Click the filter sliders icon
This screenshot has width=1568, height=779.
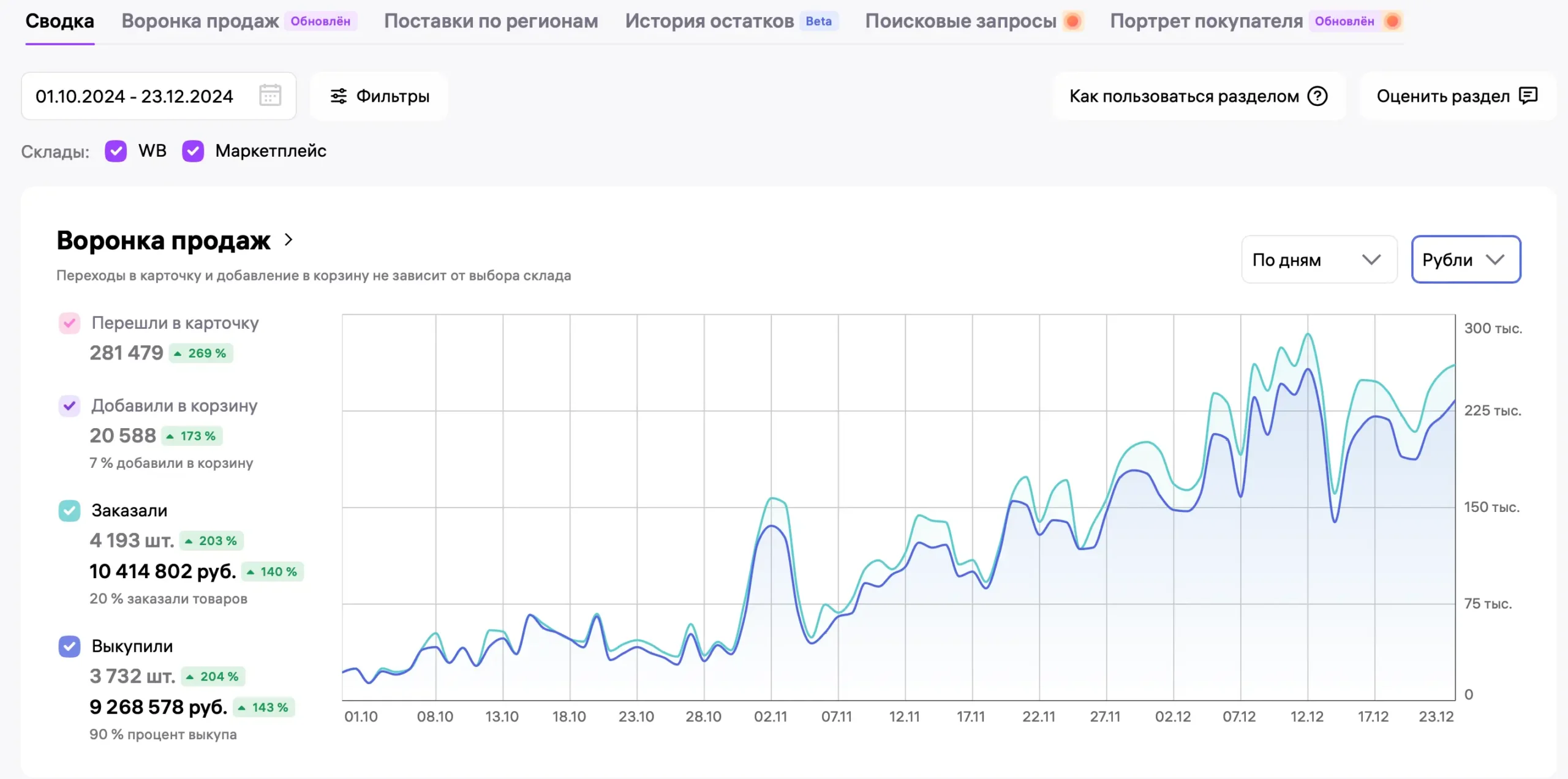338,96
